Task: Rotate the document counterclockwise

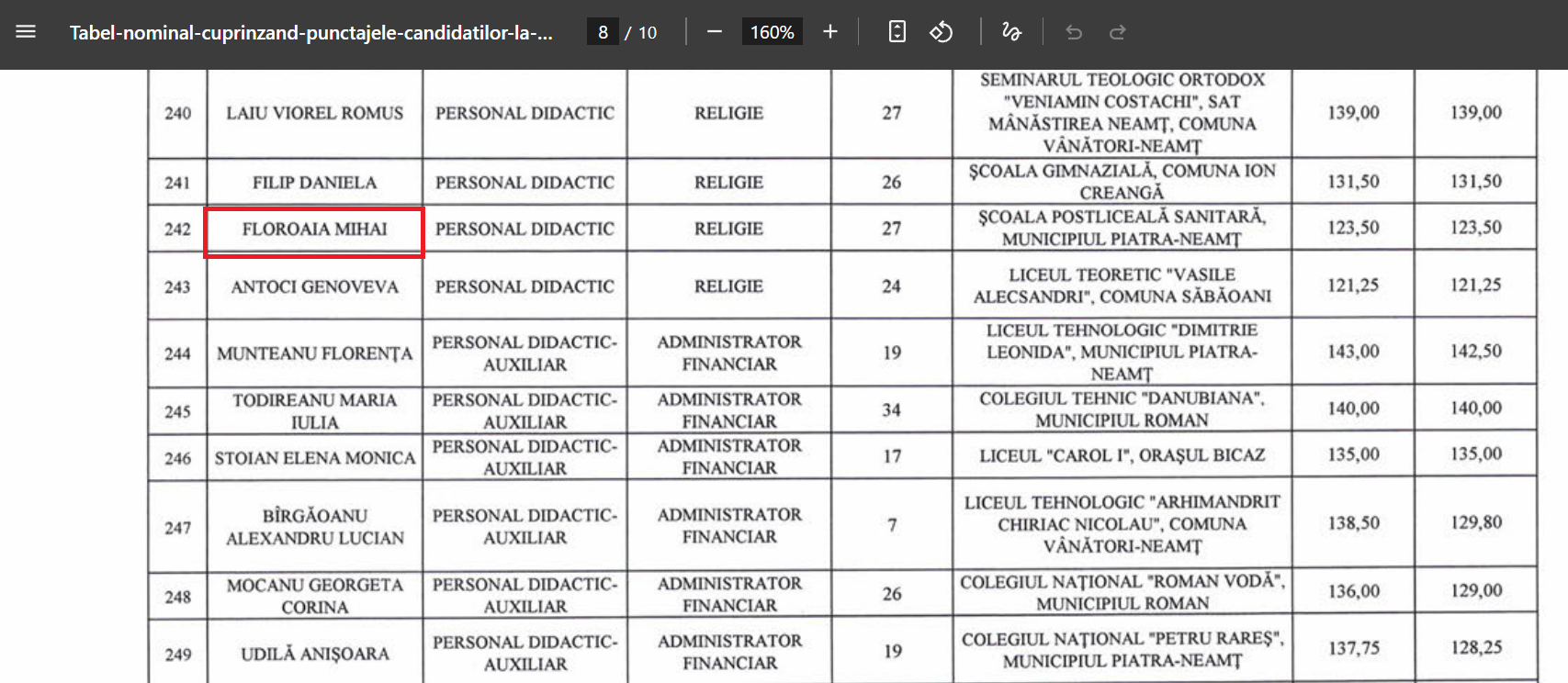Action: pos(942,32)
